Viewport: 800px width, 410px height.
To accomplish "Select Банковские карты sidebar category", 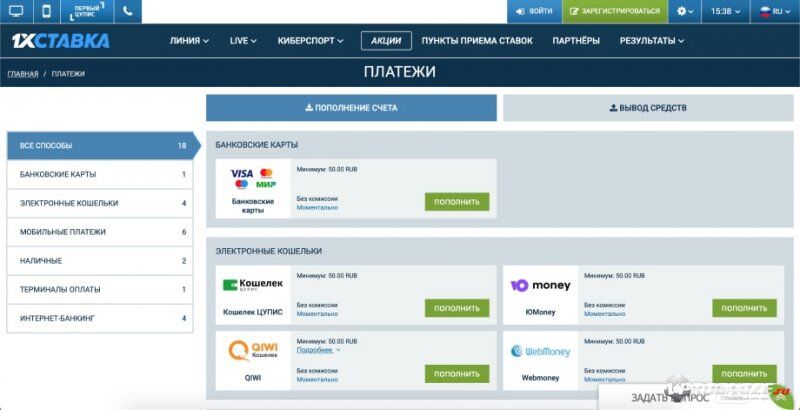I will tap(101, 174).
